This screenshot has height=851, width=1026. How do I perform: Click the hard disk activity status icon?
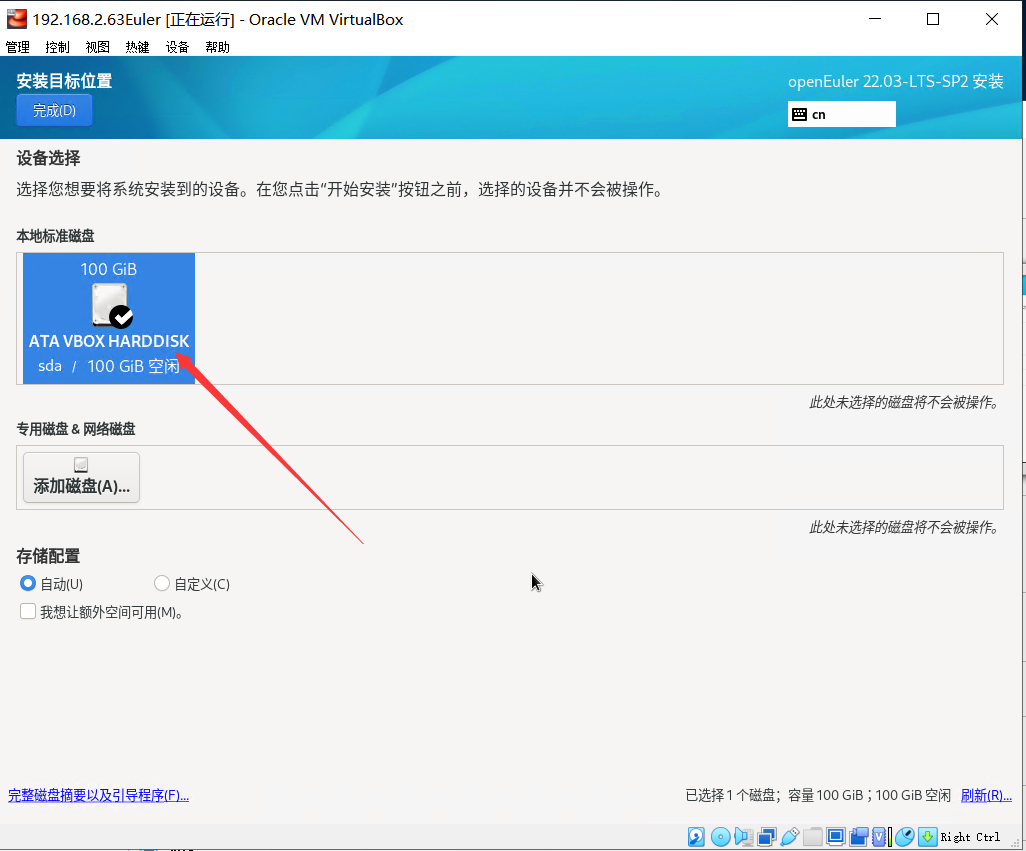696,837
